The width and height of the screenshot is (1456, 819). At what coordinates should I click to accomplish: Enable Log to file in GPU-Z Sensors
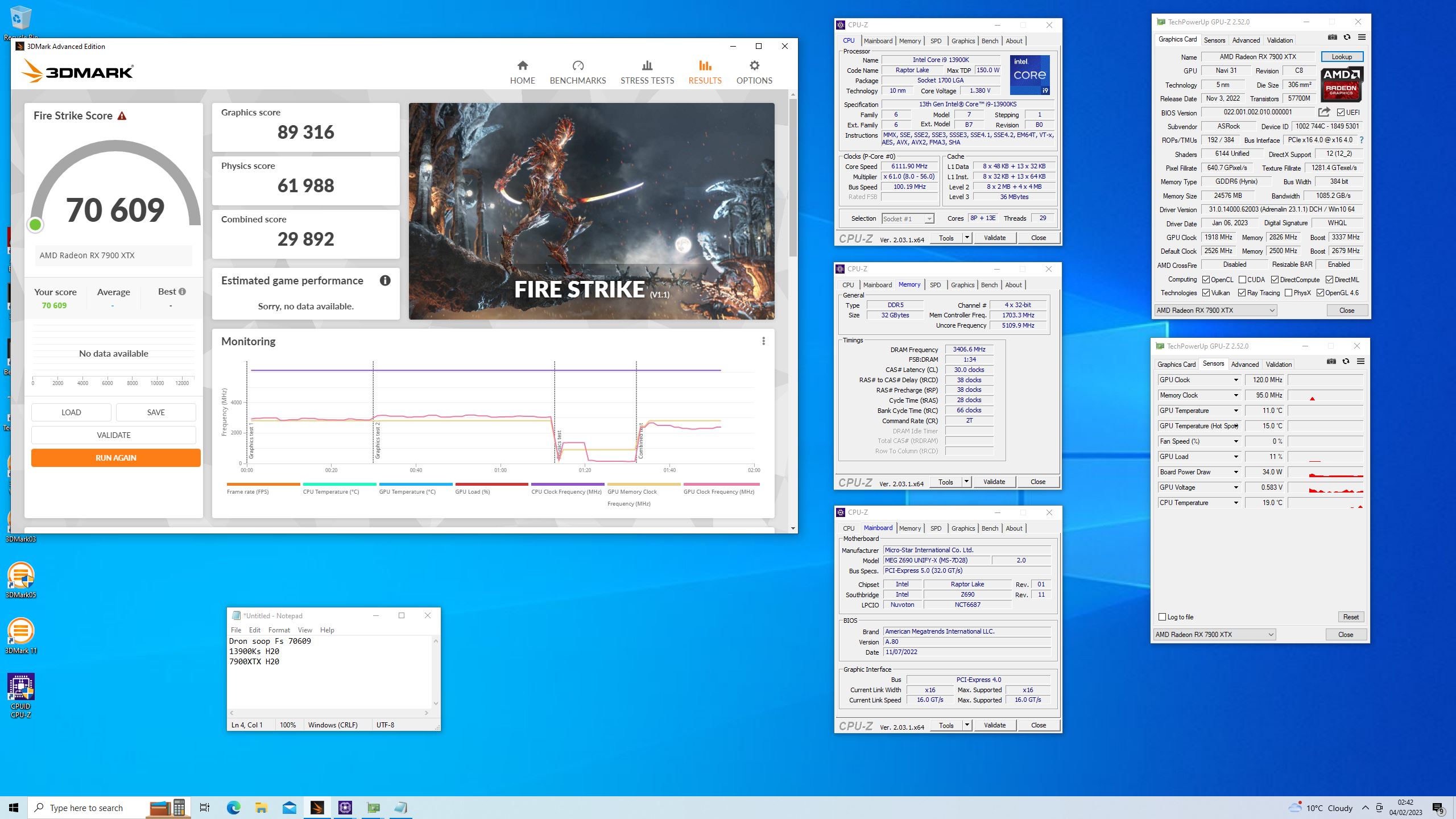(1162, 617)
